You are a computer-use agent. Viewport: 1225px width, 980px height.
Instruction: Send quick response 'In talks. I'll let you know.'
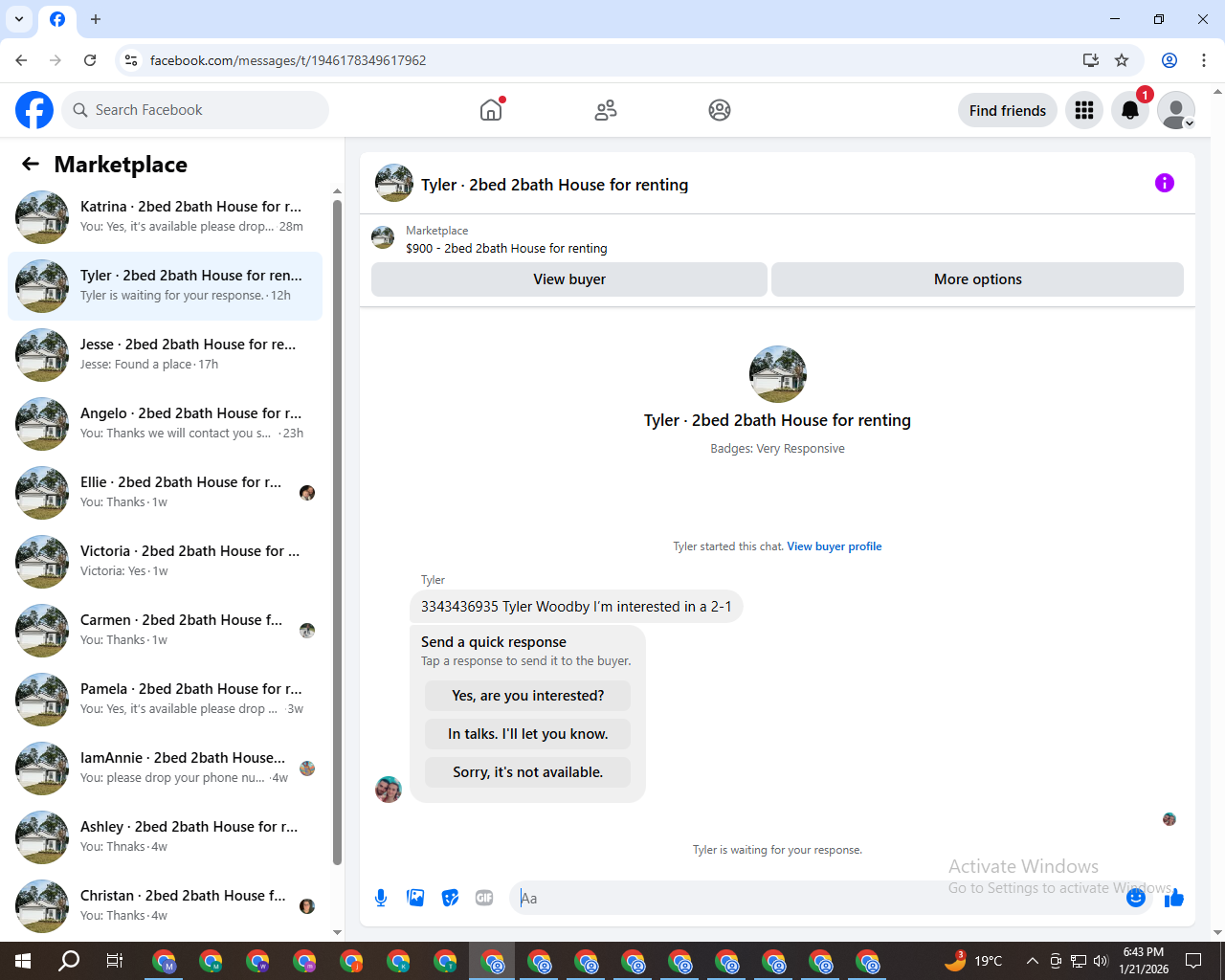point(528,734)
